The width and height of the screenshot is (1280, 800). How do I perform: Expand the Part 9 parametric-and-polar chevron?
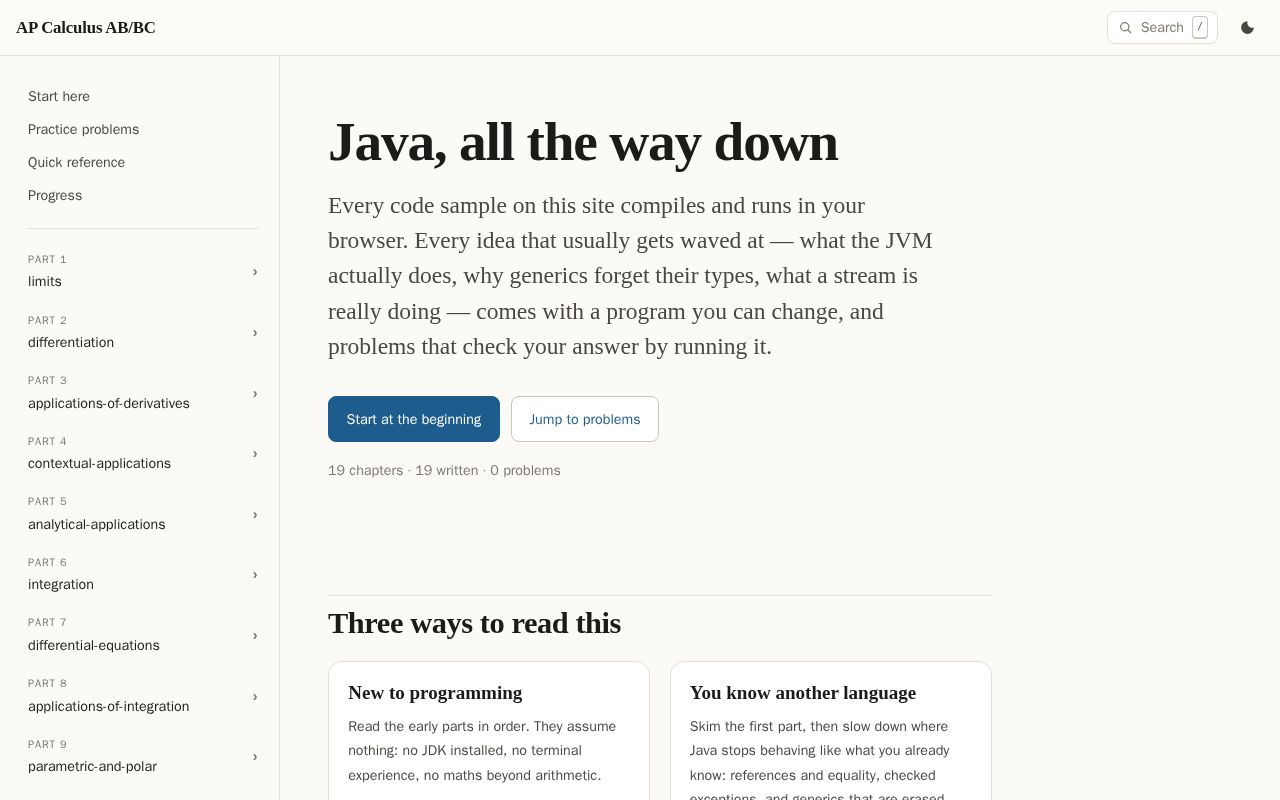click(x=255, y=757)
